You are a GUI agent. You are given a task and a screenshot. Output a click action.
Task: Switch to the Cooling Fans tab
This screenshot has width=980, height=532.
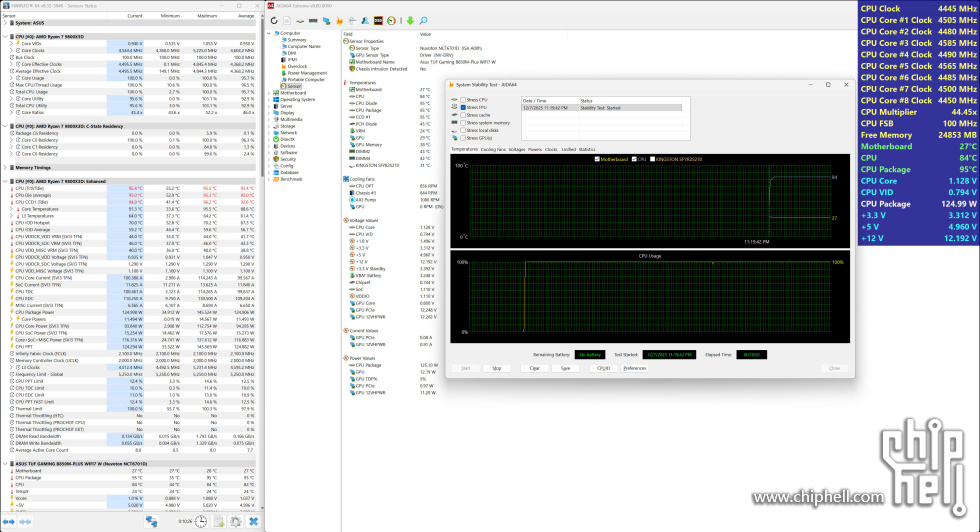click(493, 149)
